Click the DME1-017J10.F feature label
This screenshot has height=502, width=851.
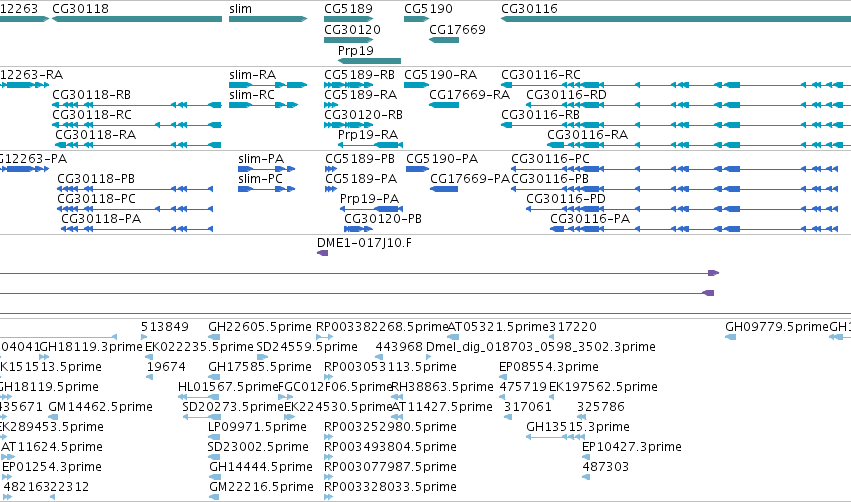pos(364,243)
